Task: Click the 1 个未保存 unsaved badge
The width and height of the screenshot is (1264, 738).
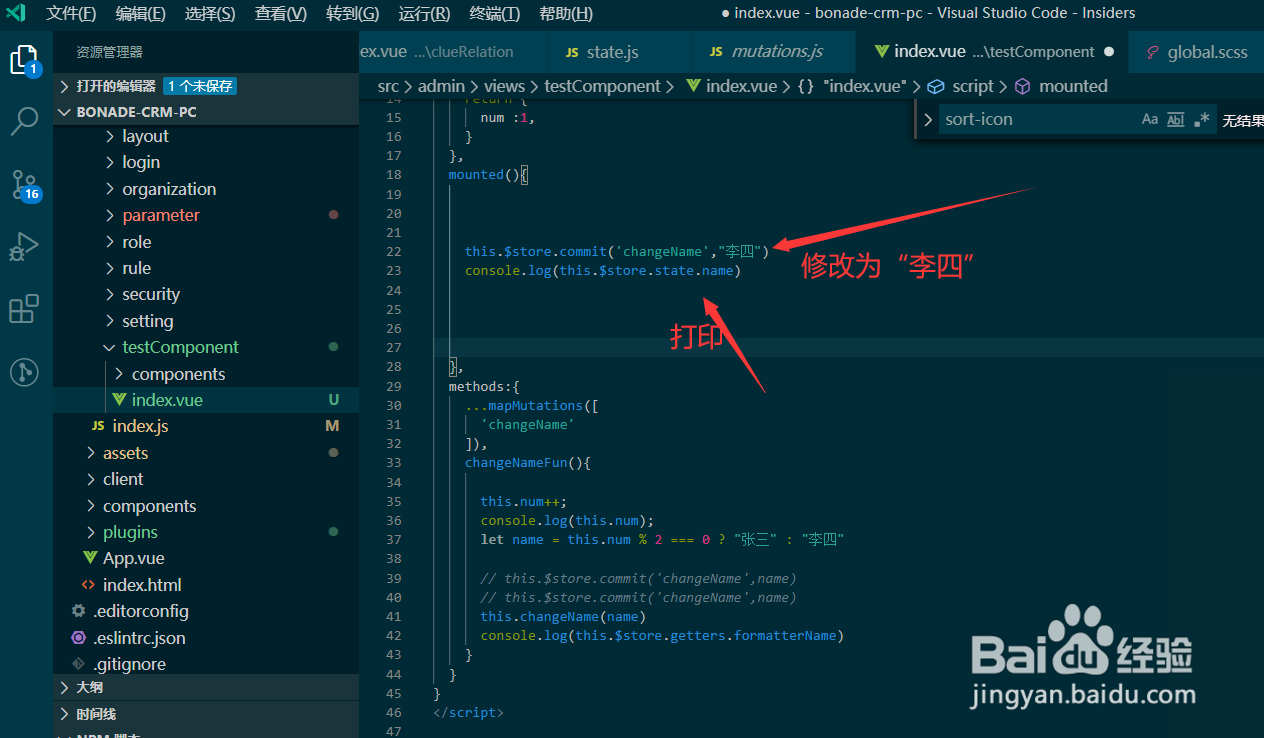Action: [200, 86]
